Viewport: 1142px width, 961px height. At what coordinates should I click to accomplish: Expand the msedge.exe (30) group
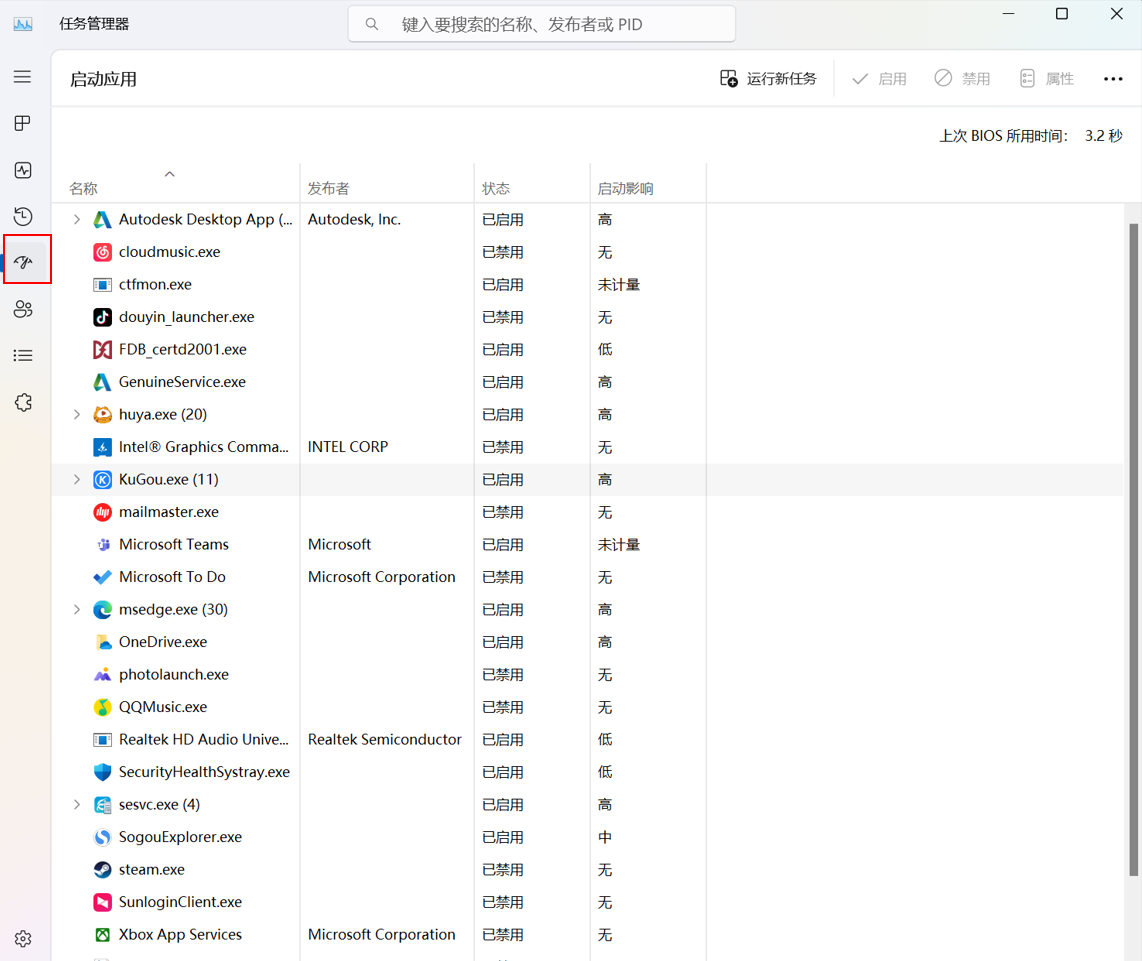[x=77, y=609]
